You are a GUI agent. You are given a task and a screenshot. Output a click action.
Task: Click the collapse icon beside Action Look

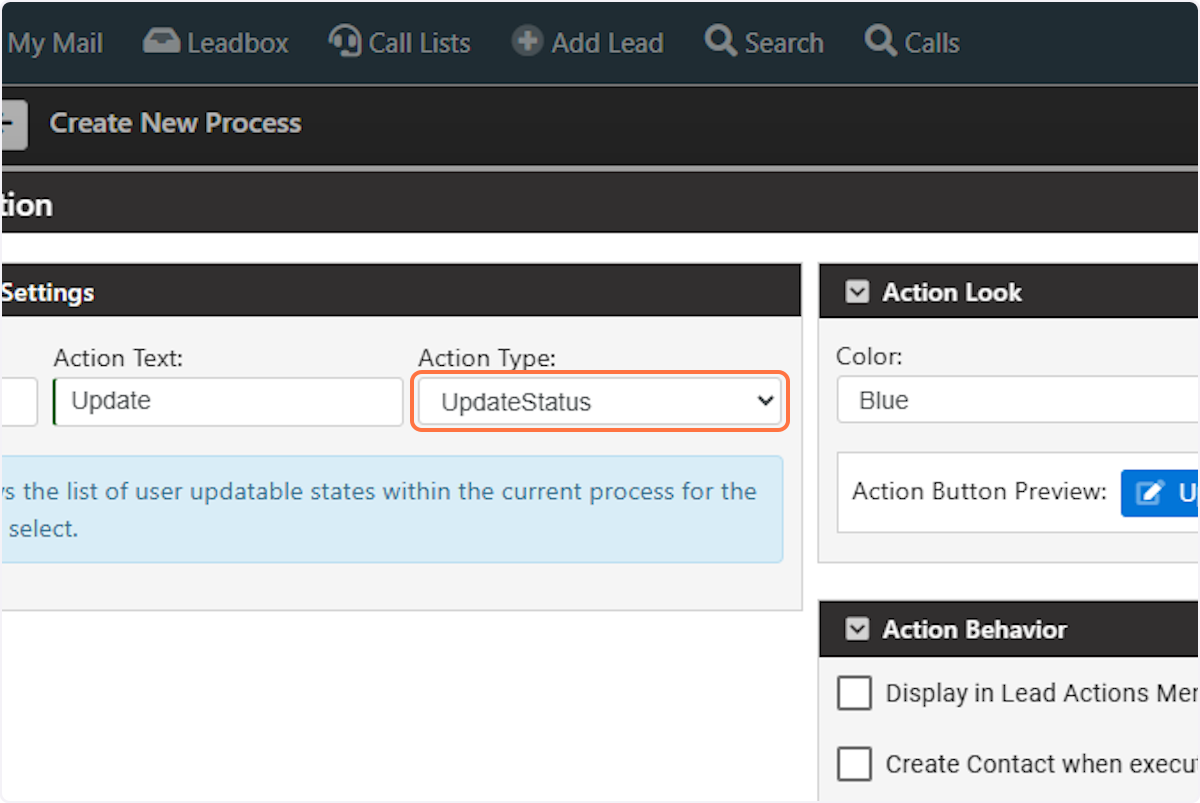[857, 292]
